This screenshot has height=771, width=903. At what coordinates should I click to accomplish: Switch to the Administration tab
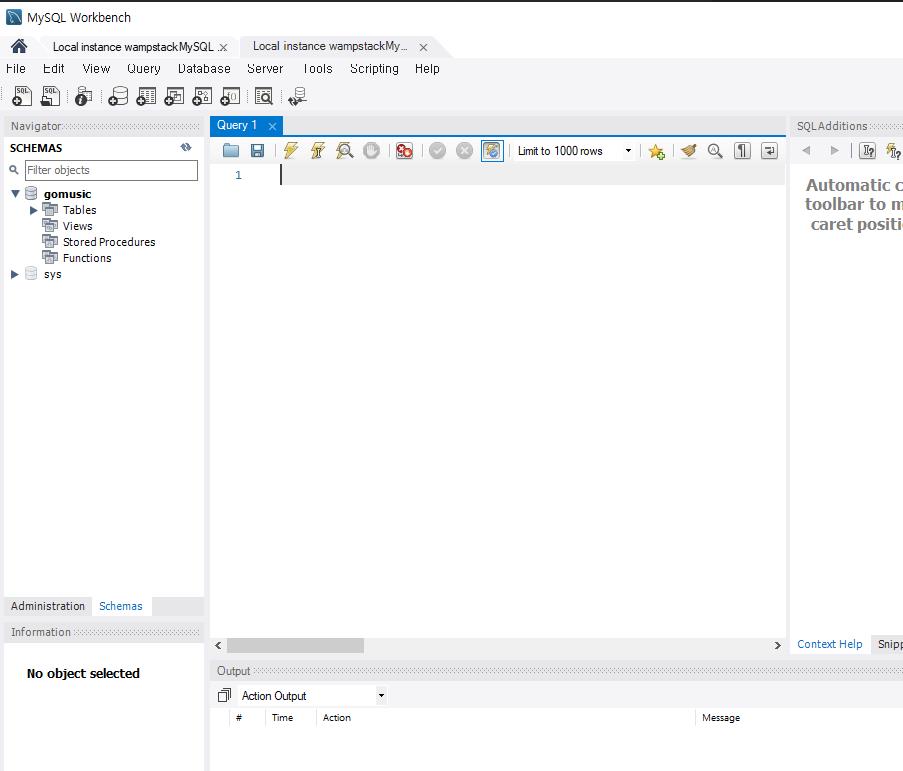coord(48,606)
